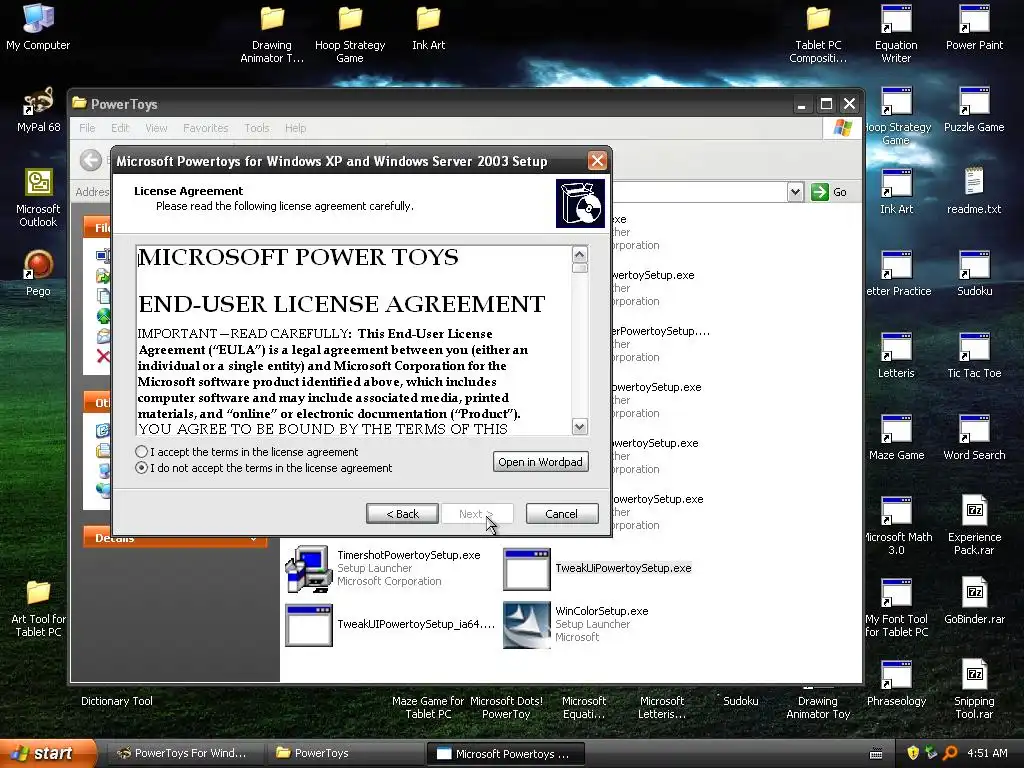
Task: Open Favorites menu in PowerToys window
Action: coord(206,128)
